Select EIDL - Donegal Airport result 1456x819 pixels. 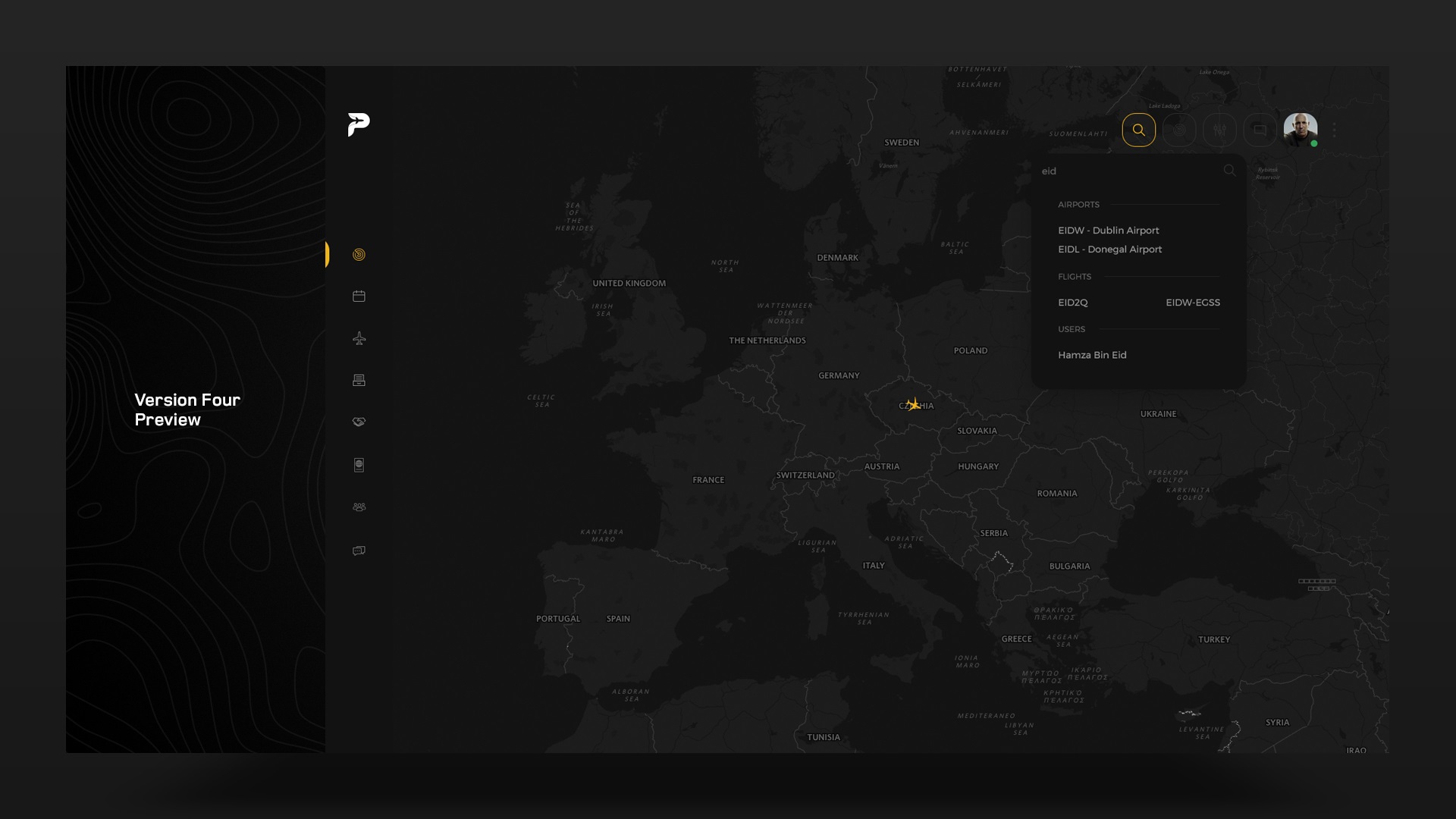pos(1109,249)
